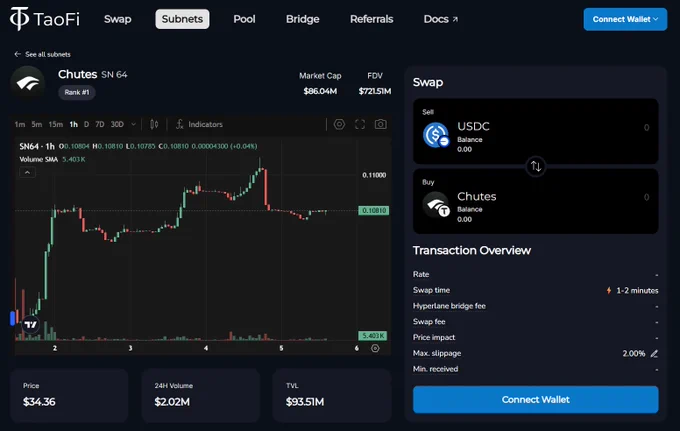
Task: Click the FDV $721.51M value
Action: (x=375, y=91)
